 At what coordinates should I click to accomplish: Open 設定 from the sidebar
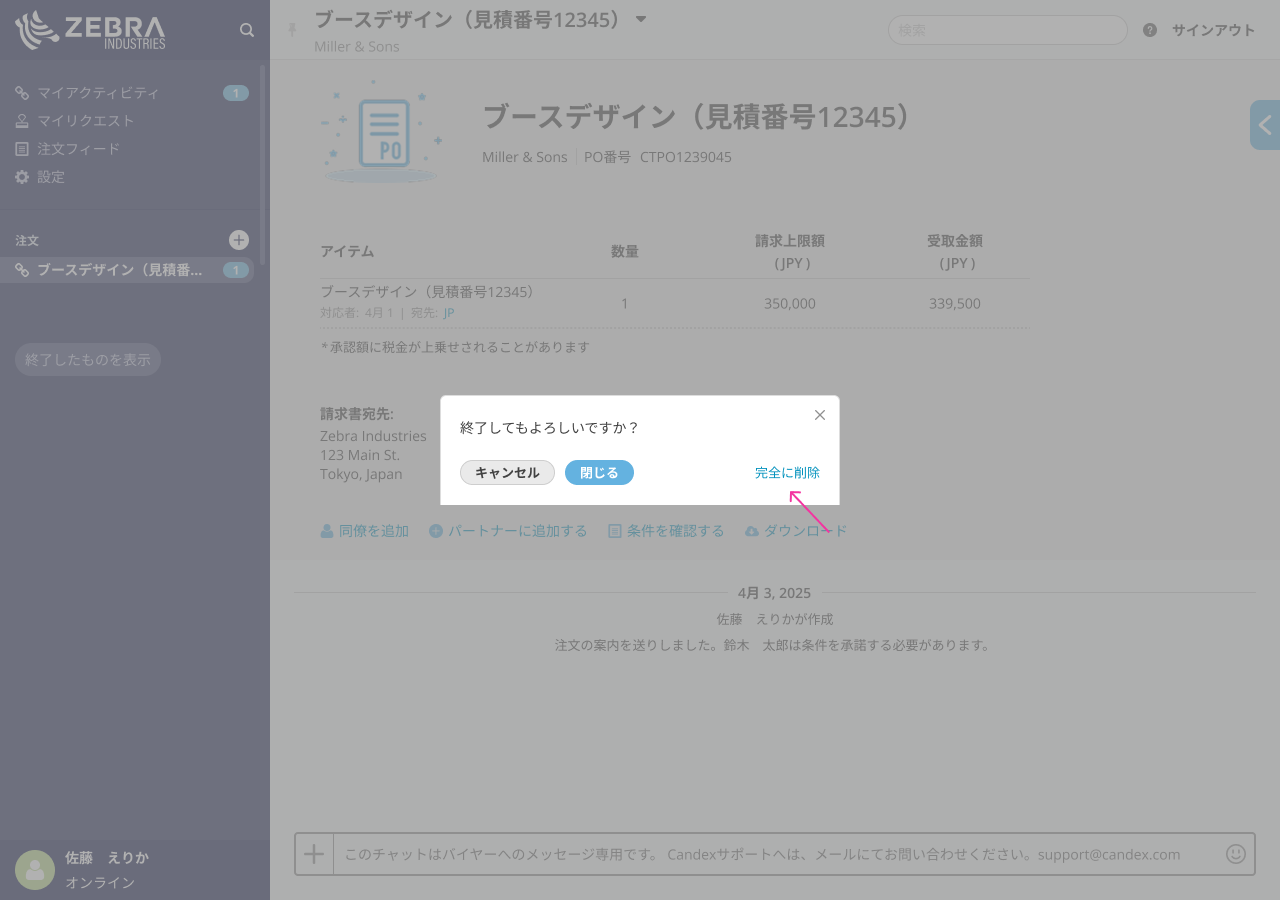click(x=51, y=177)
